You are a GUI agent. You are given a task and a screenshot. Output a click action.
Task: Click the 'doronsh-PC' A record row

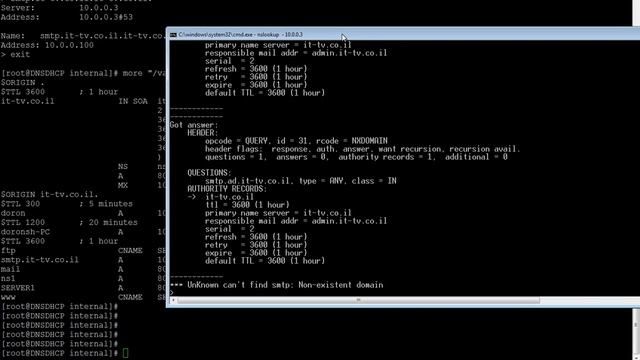[x=83, y=232]
